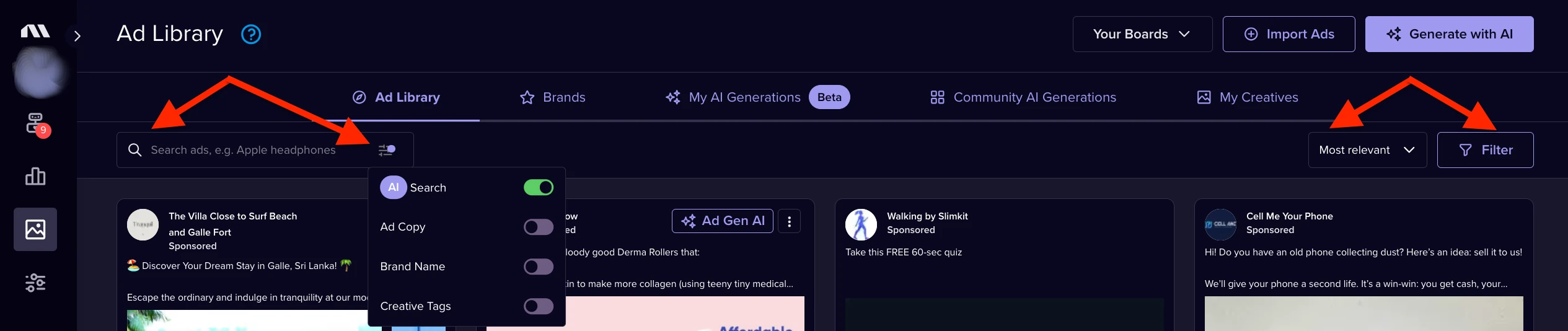The width and height of the screenshot is (1568, 331).
Task: Enable the Creative Tags toggle
Action: click(x=539, y=306)
